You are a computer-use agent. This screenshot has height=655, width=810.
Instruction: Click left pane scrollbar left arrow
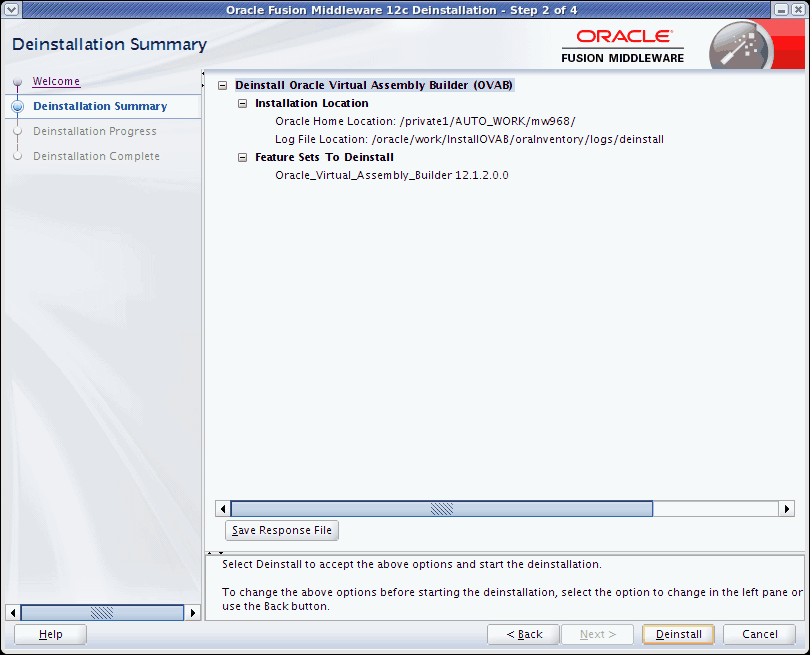[x=13, y=613]
